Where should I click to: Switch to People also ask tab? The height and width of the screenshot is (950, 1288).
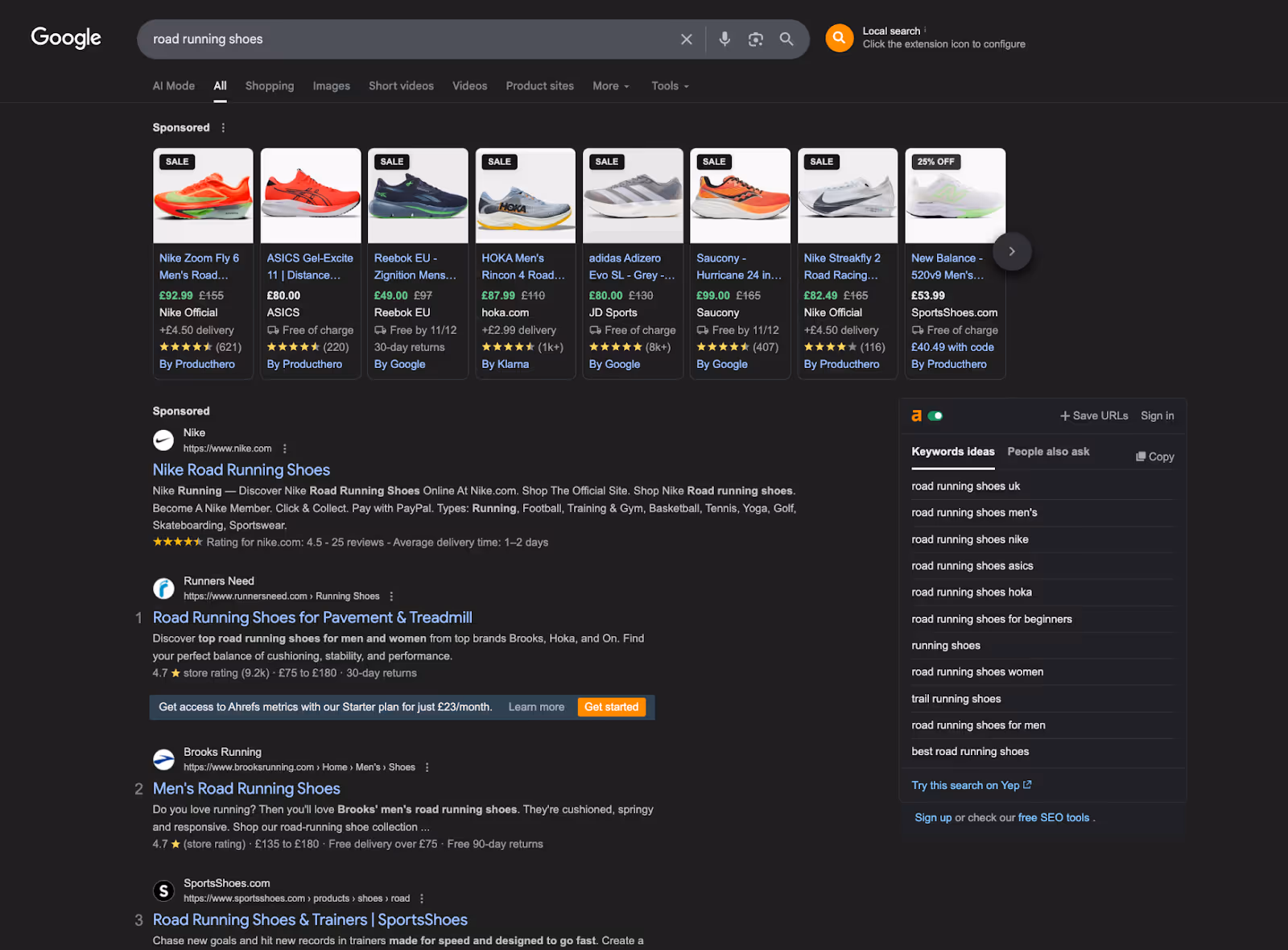coord(1048,452)
